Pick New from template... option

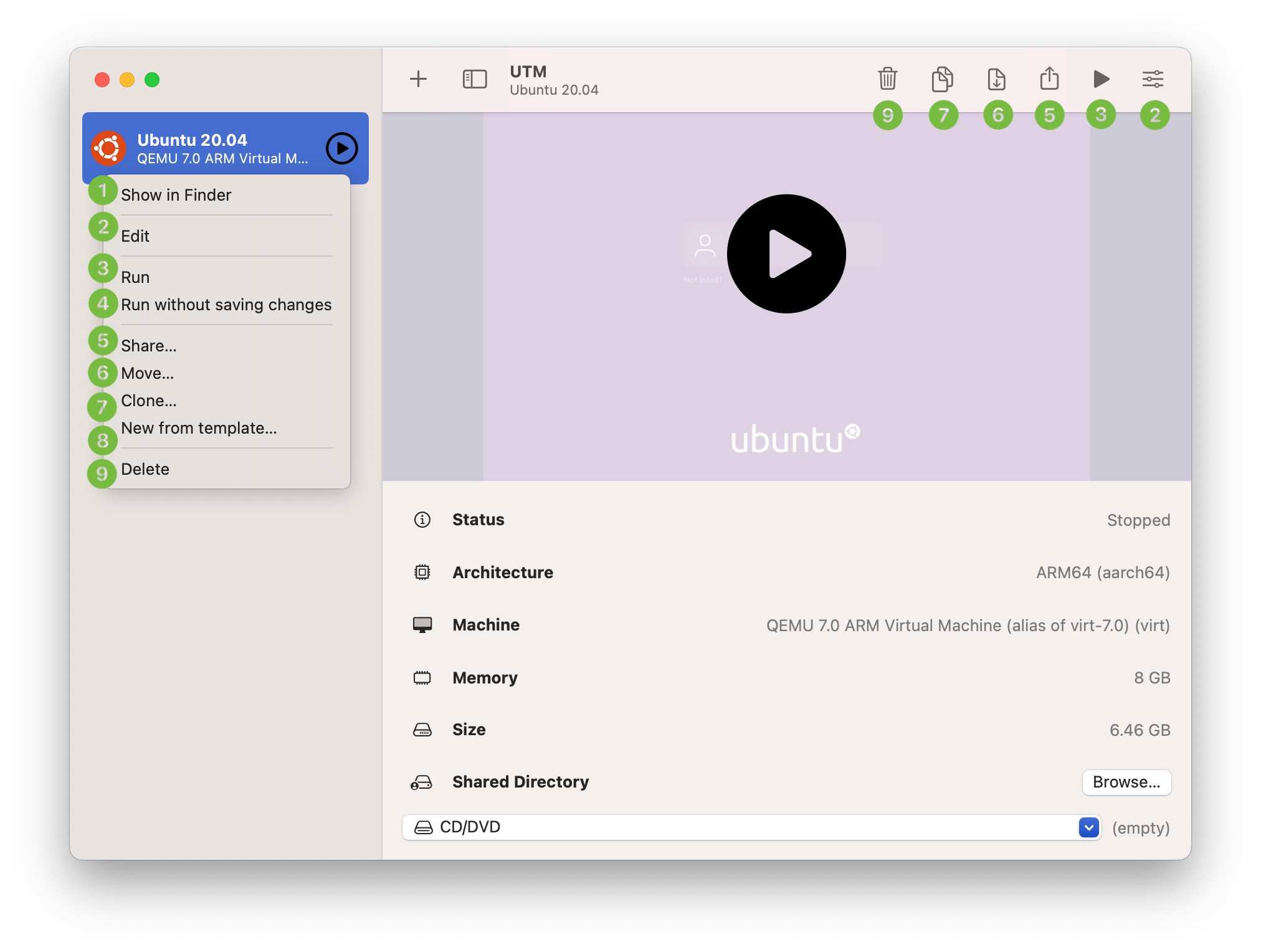tap(199, 428)
